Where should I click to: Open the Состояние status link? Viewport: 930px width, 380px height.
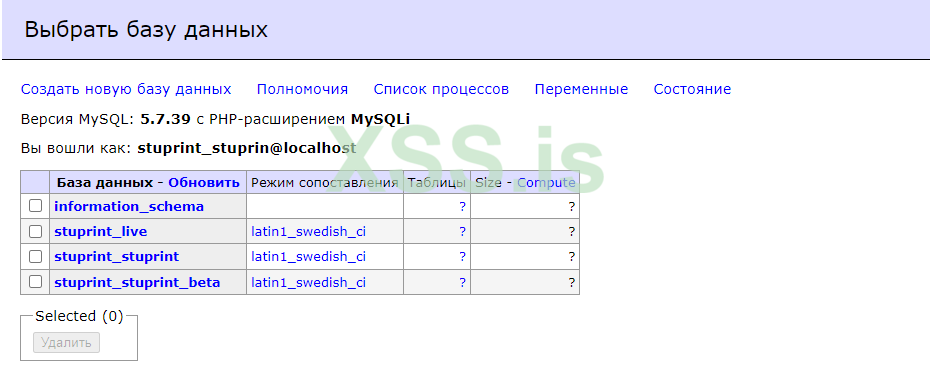[x=692, y=90]
